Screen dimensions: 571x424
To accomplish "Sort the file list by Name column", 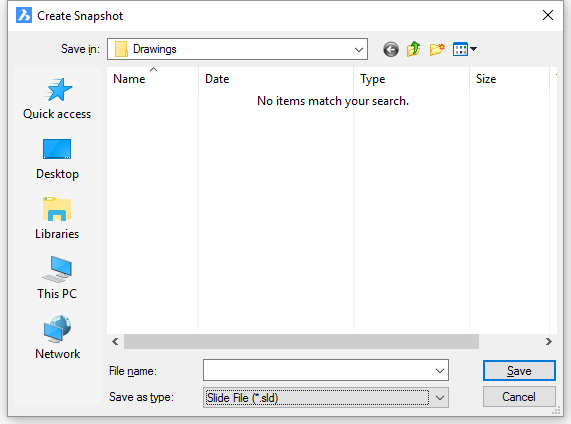I will pyautogui.click(x=153, y=79).
